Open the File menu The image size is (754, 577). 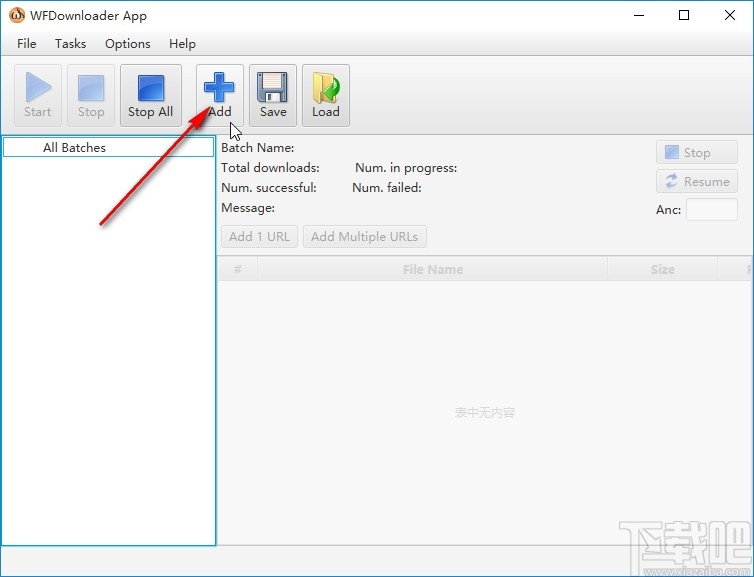26,44
